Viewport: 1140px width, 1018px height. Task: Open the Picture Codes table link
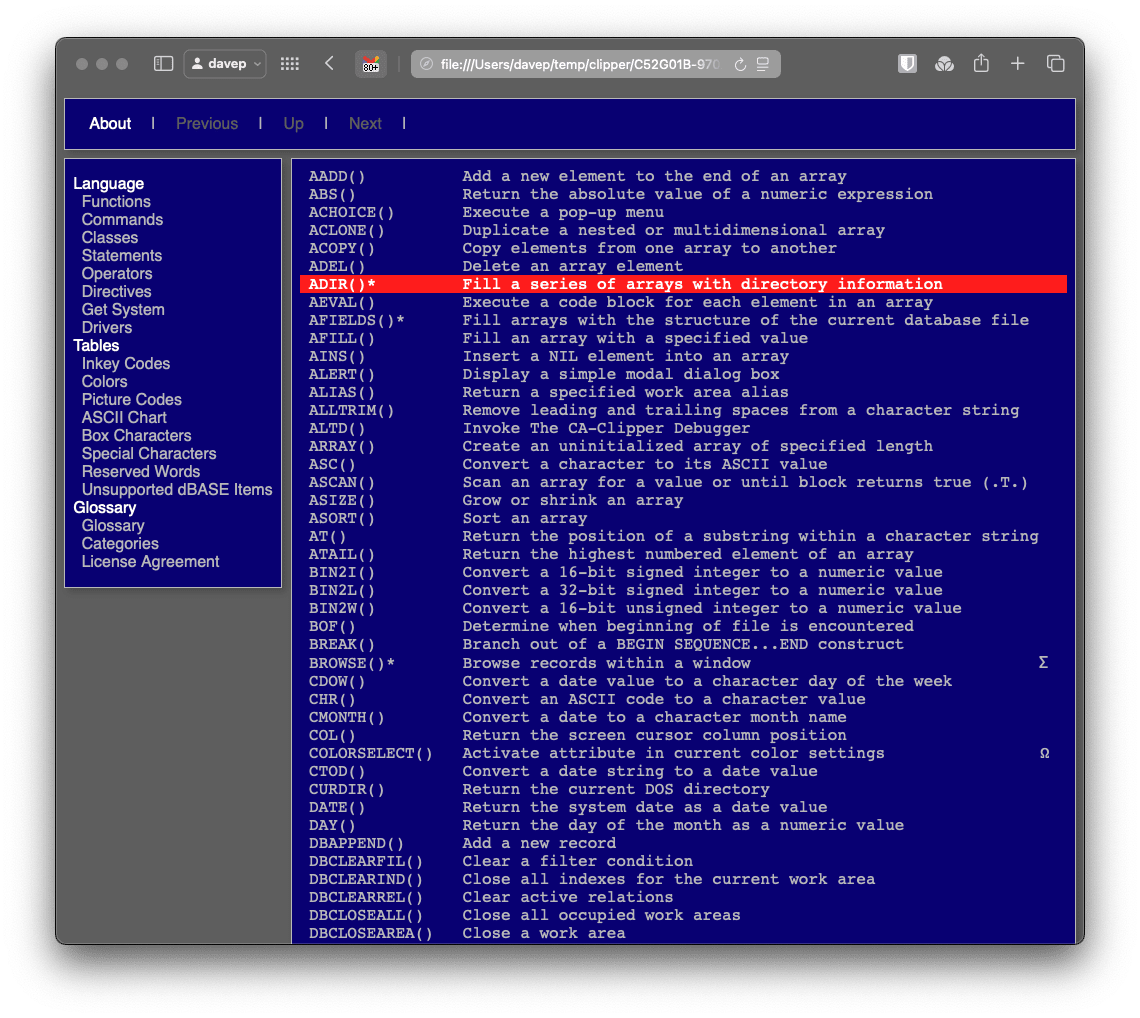click(x=132, y=400)
